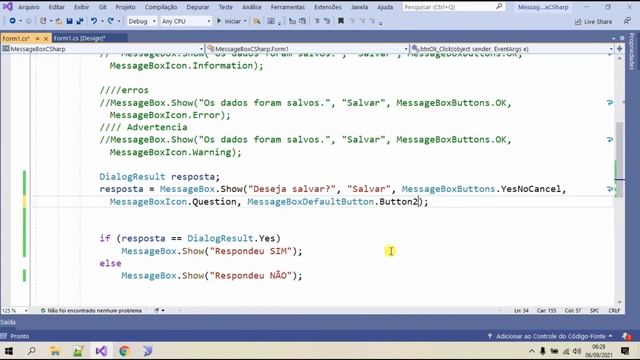Viewport: 640px width, 360px height.
Task: Open the Action Center notification icon
Action: pos(625,351)
